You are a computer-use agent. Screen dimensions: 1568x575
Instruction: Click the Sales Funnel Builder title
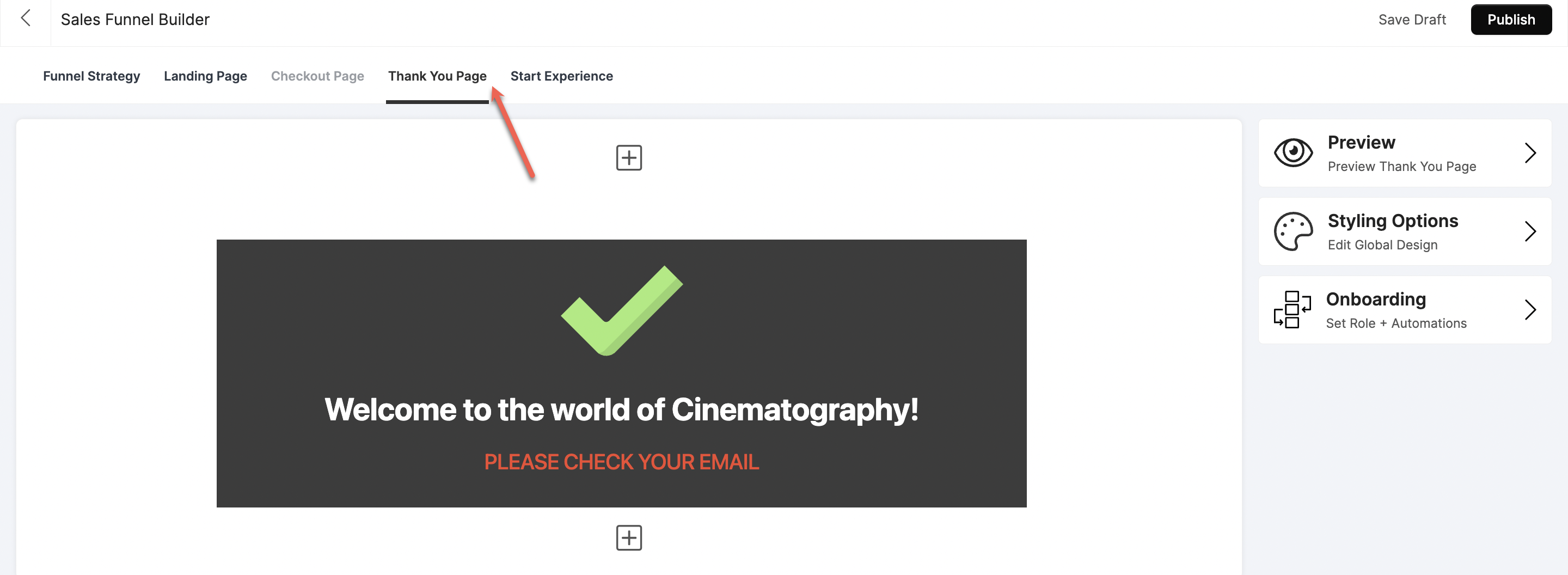pos(135,20)
